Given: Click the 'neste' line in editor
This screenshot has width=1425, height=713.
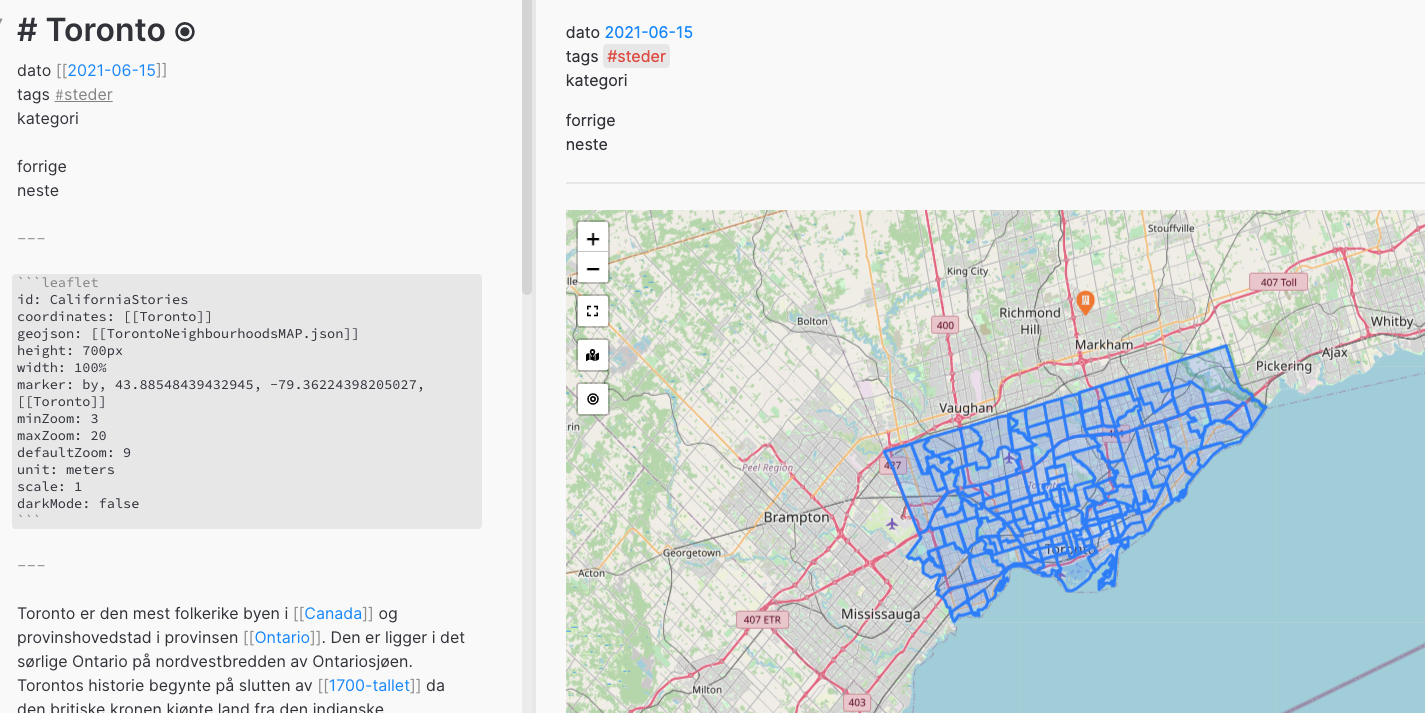Looking at the screenshot, I should click(38, 190).
